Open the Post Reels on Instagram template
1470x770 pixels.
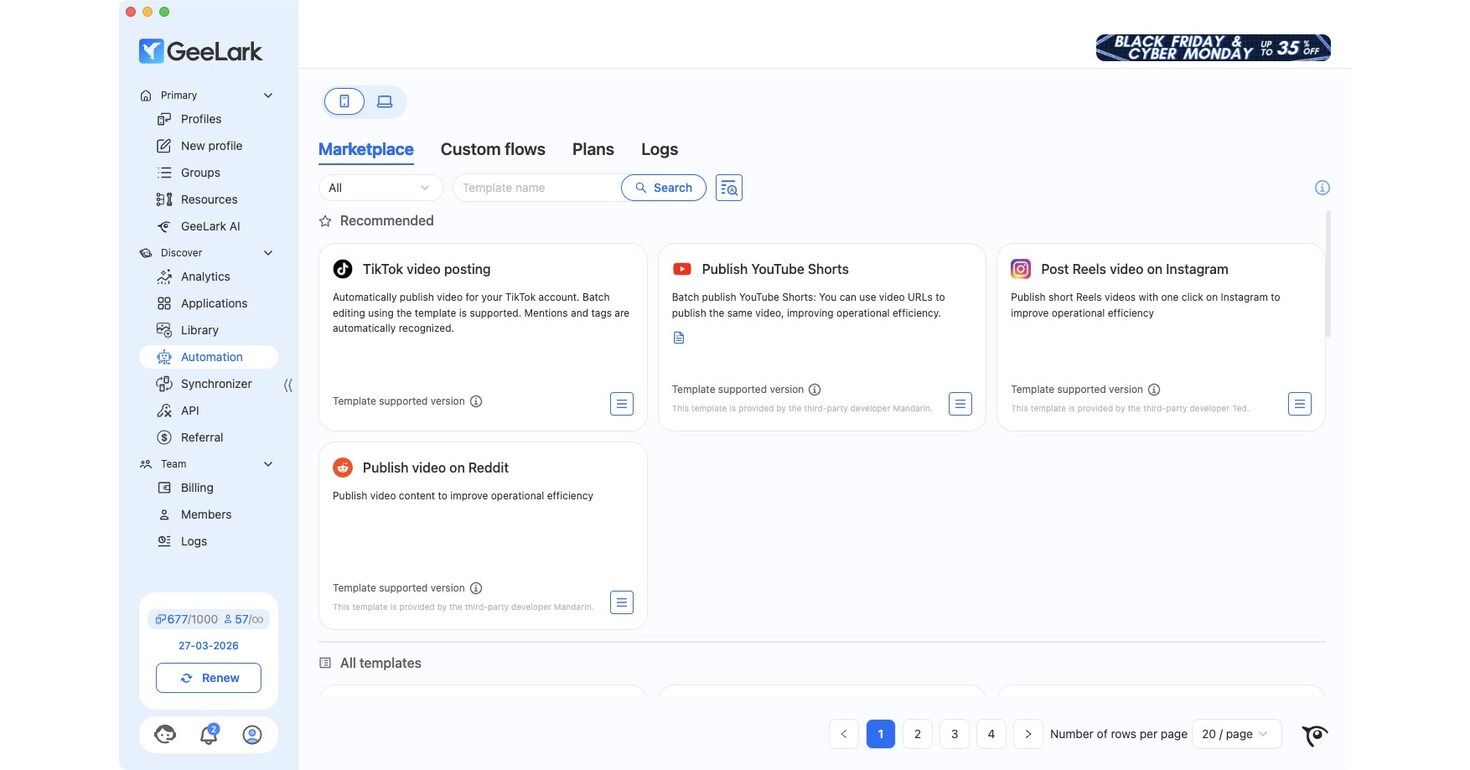(x=1133, y=269)
